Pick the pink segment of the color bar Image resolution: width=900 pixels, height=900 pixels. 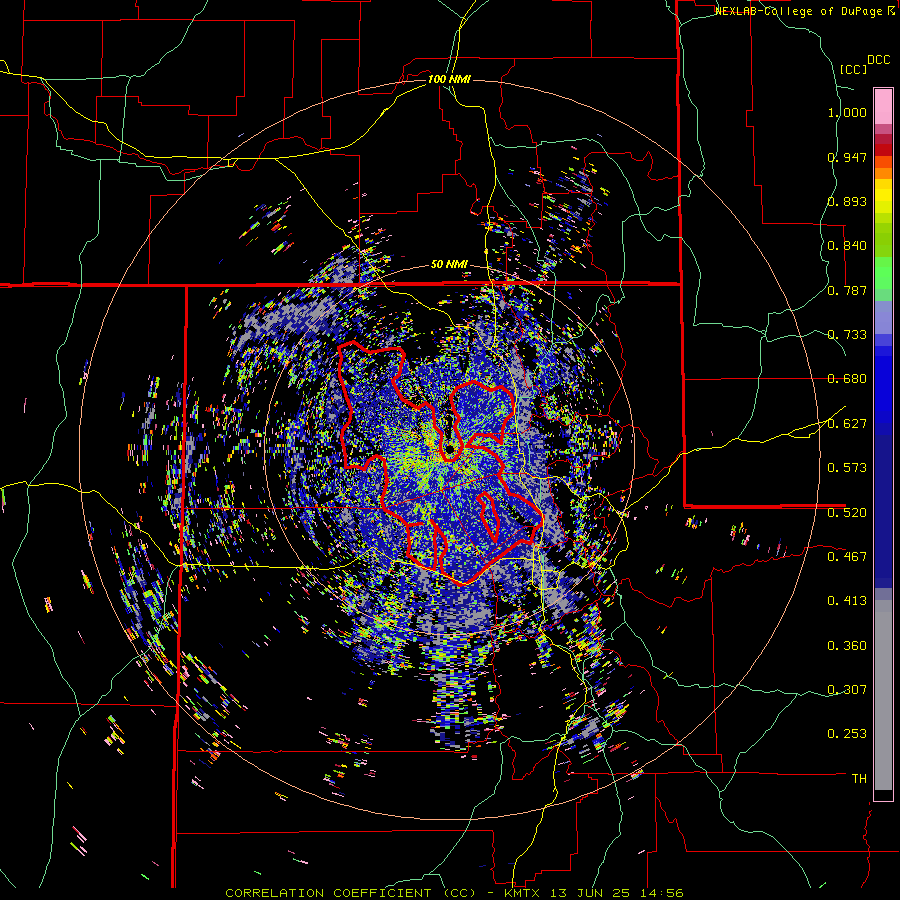click(x=883, y=106)
